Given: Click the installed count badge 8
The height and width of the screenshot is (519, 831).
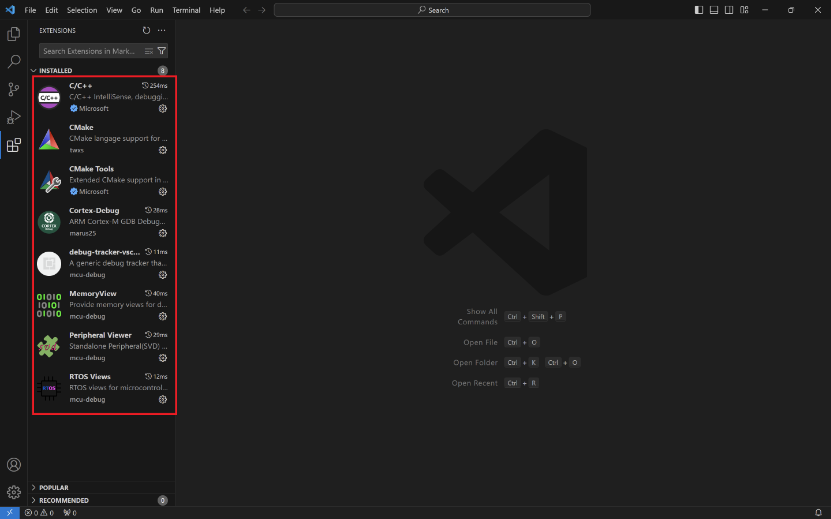Looking at the screenshot, I should 163,71.
